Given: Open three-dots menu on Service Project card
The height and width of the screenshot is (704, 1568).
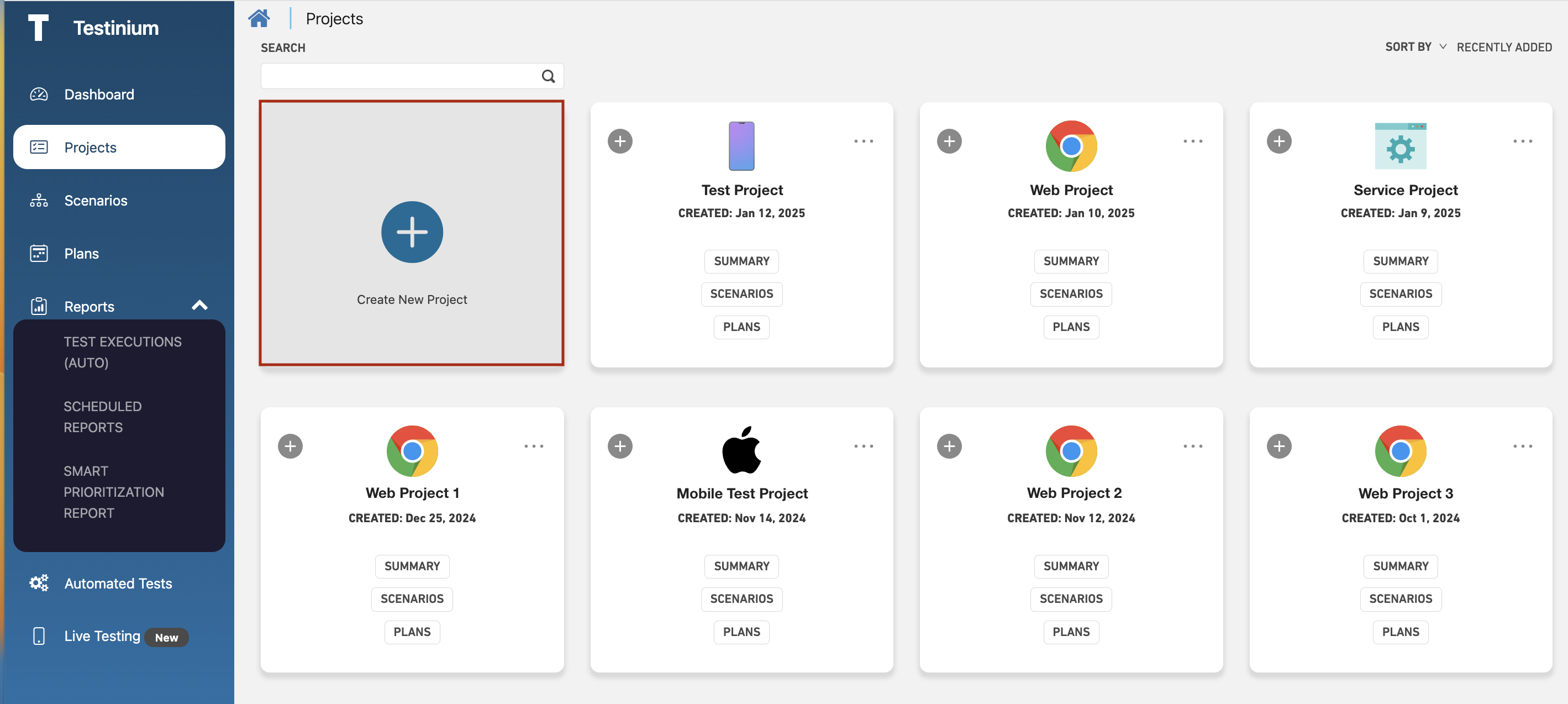Looking at the screenshot, I should tap(1522, 141).
